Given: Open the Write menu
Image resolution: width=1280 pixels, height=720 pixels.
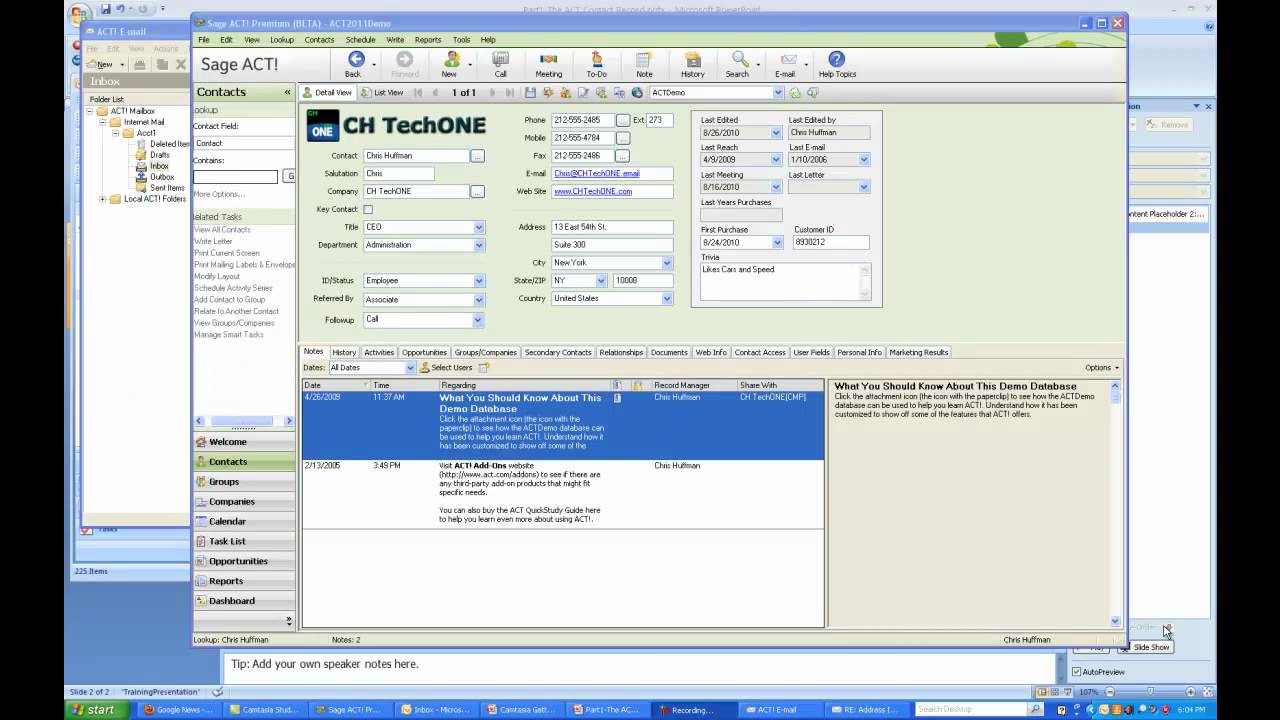Looking at the screenshot, I should coord(395,40).
